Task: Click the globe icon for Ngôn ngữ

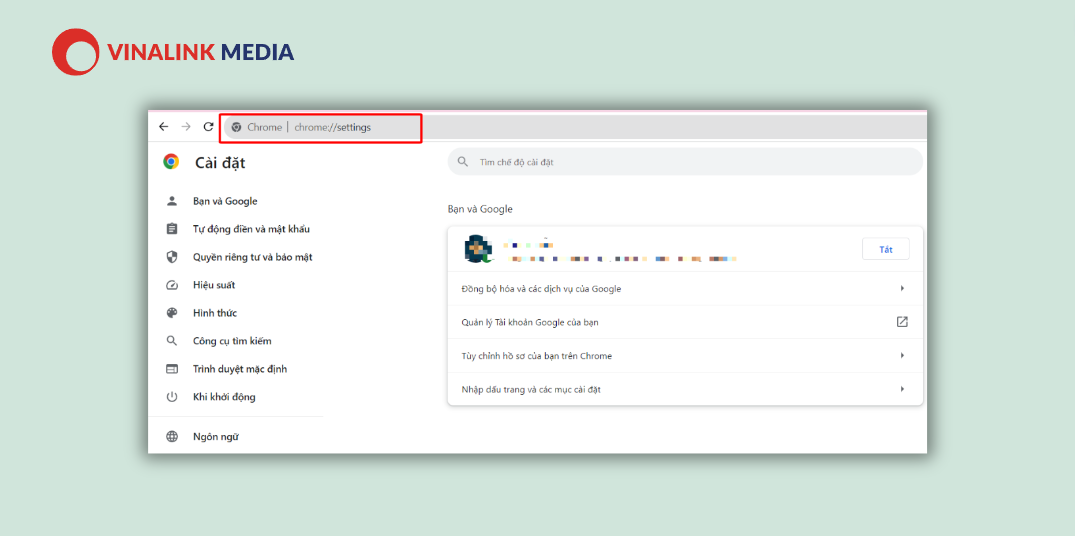Action: [x=172, y=437]
